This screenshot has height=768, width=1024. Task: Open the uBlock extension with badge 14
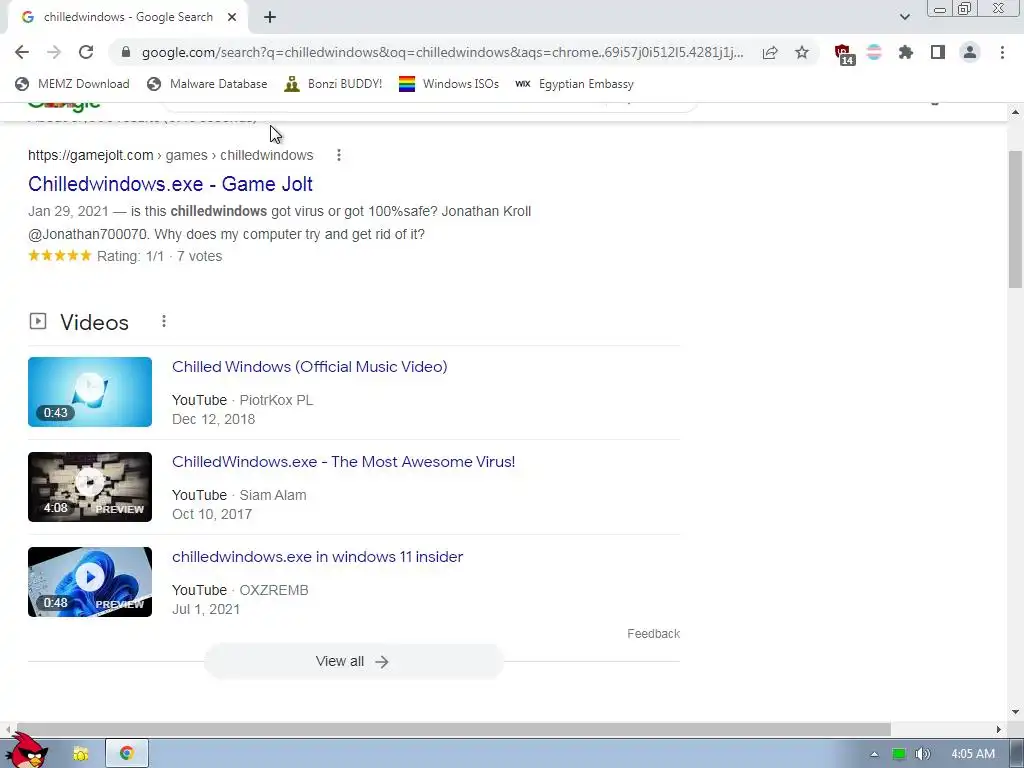tap(844, 54)
